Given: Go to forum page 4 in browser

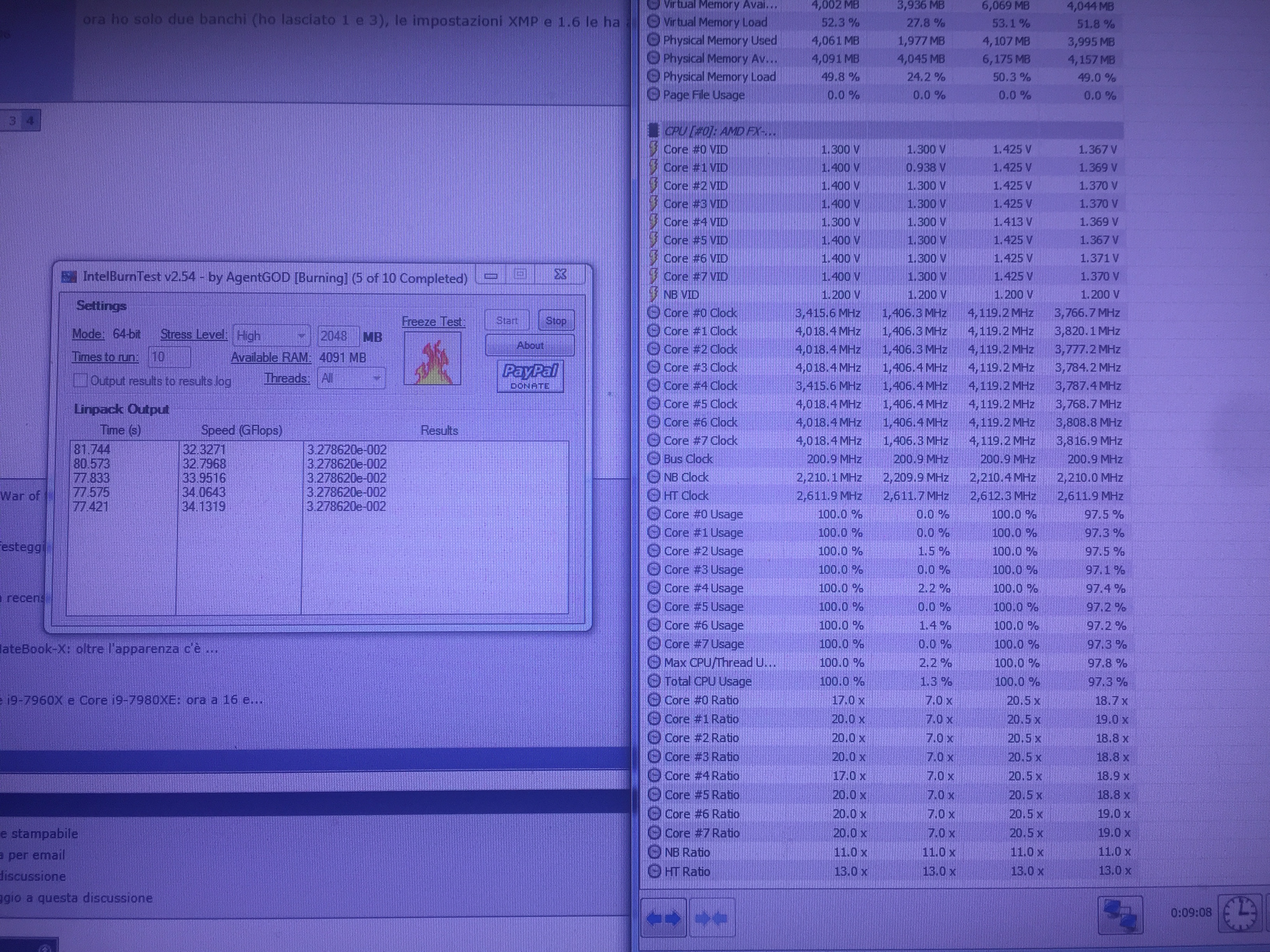Looking at the screenshot, I should point(30,121).
